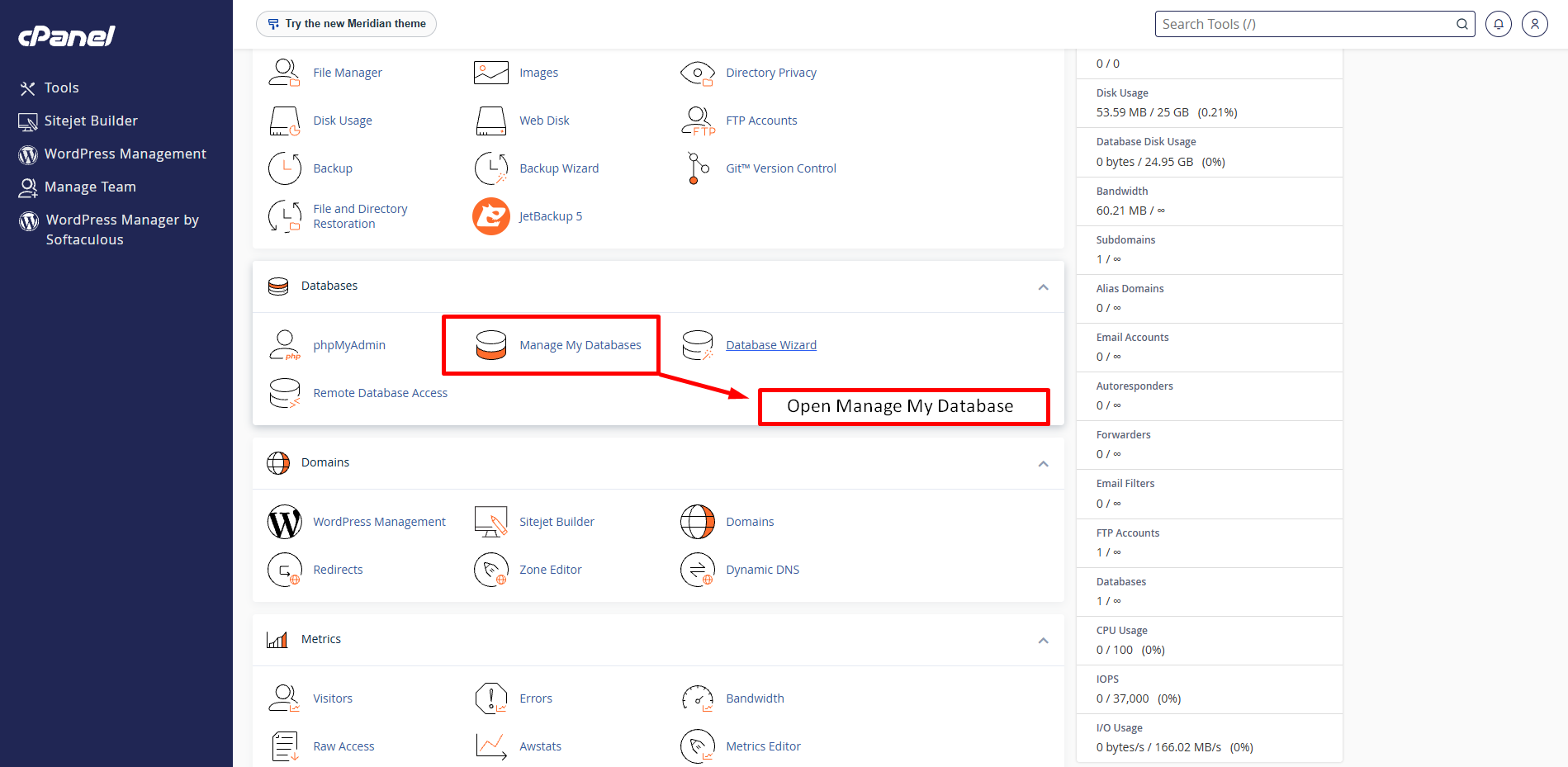The width and height of the screenshot is (1568, 767).
Task: Open the Redirects icon
Action: (284, 570)
